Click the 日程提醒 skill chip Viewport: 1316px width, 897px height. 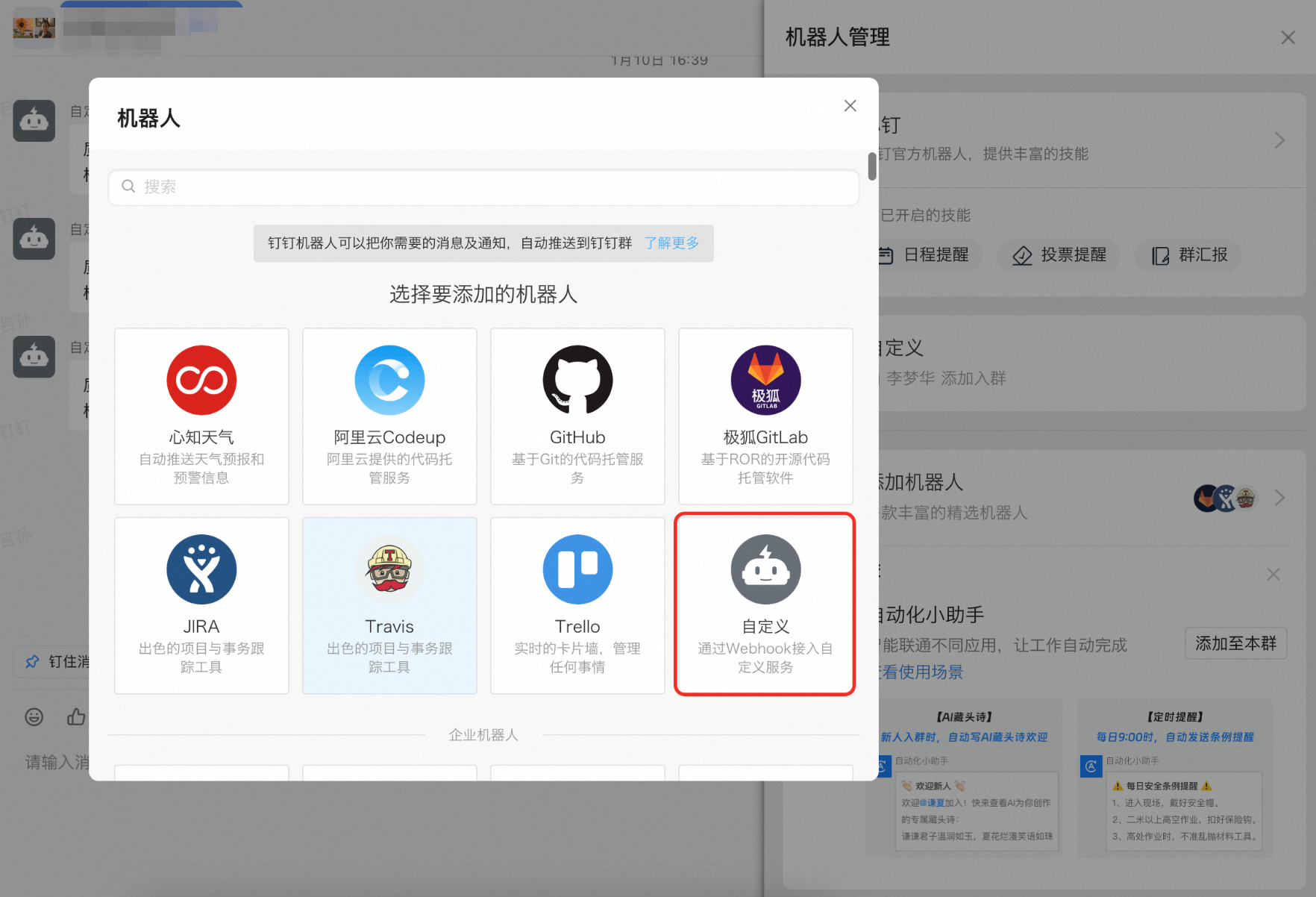coord(928,255)
